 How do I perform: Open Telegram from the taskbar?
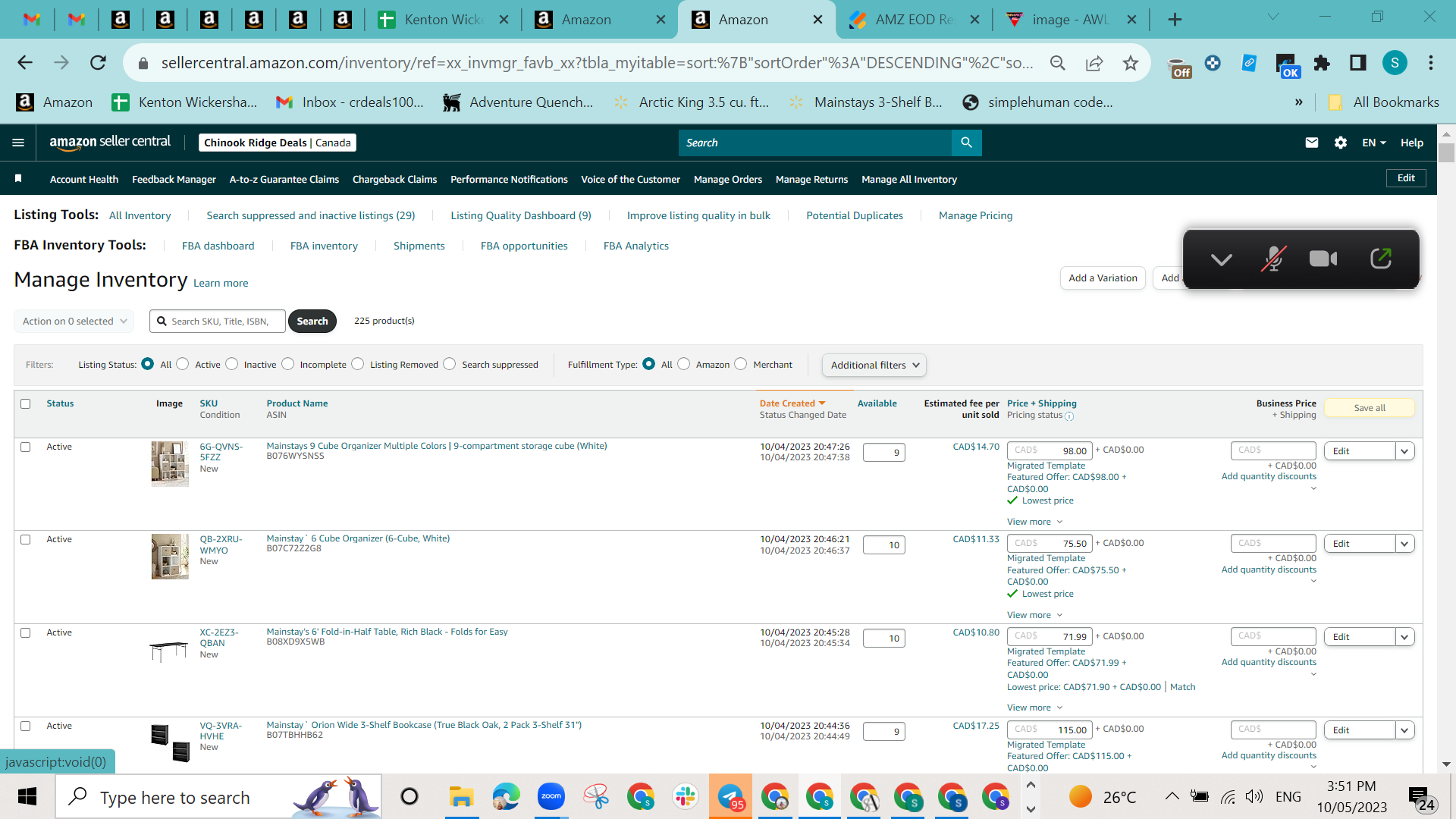[730, 796]
